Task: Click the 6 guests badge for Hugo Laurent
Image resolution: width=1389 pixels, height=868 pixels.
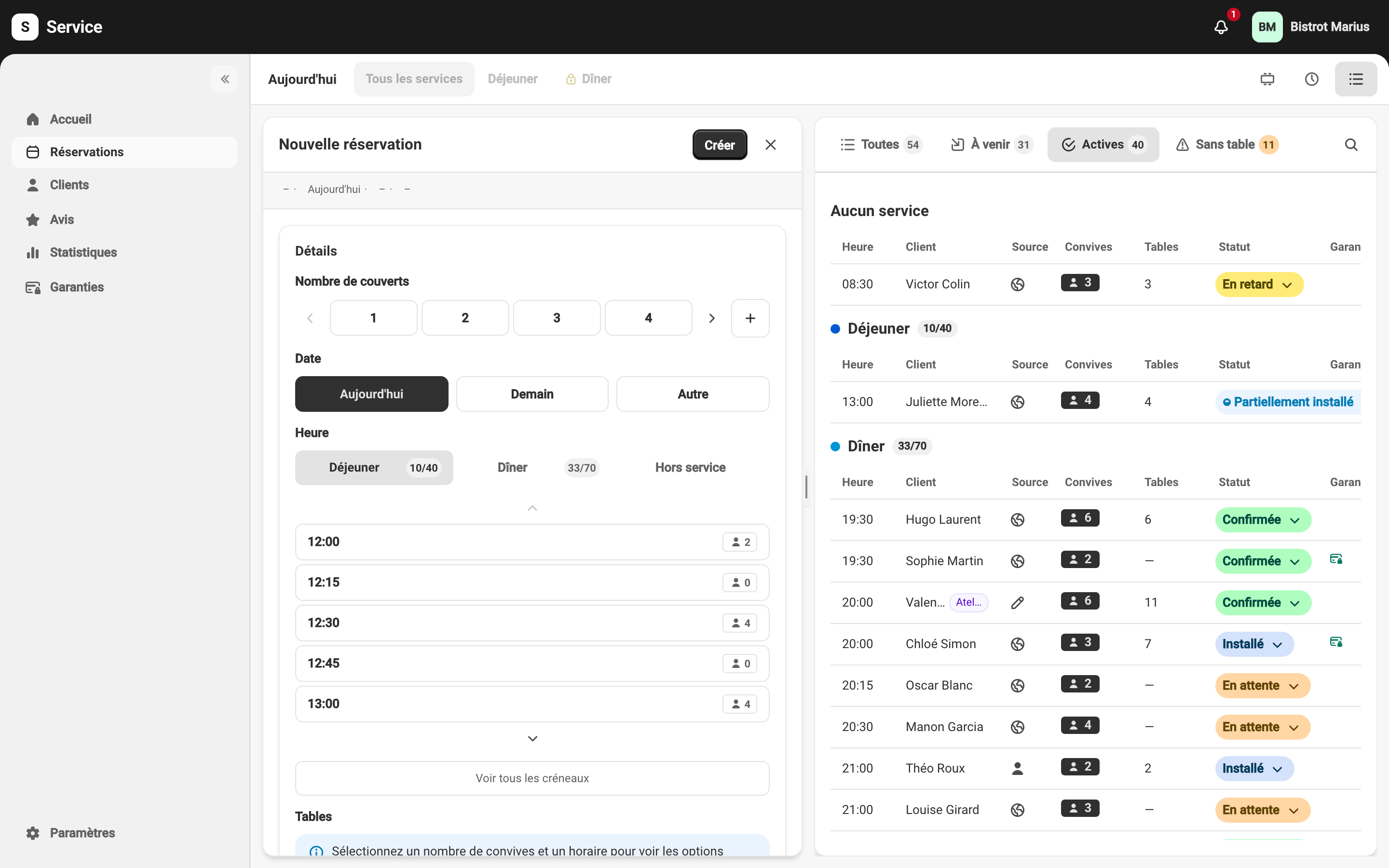Action: tap(1080, 518)
